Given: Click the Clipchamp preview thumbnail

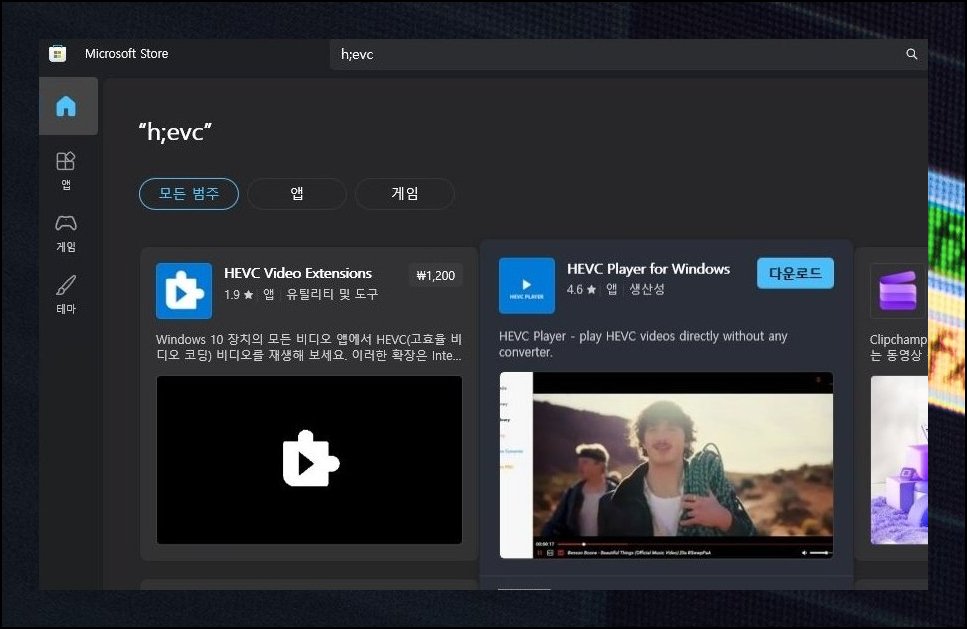Looking at the screenshot, I should coord(899,460).
